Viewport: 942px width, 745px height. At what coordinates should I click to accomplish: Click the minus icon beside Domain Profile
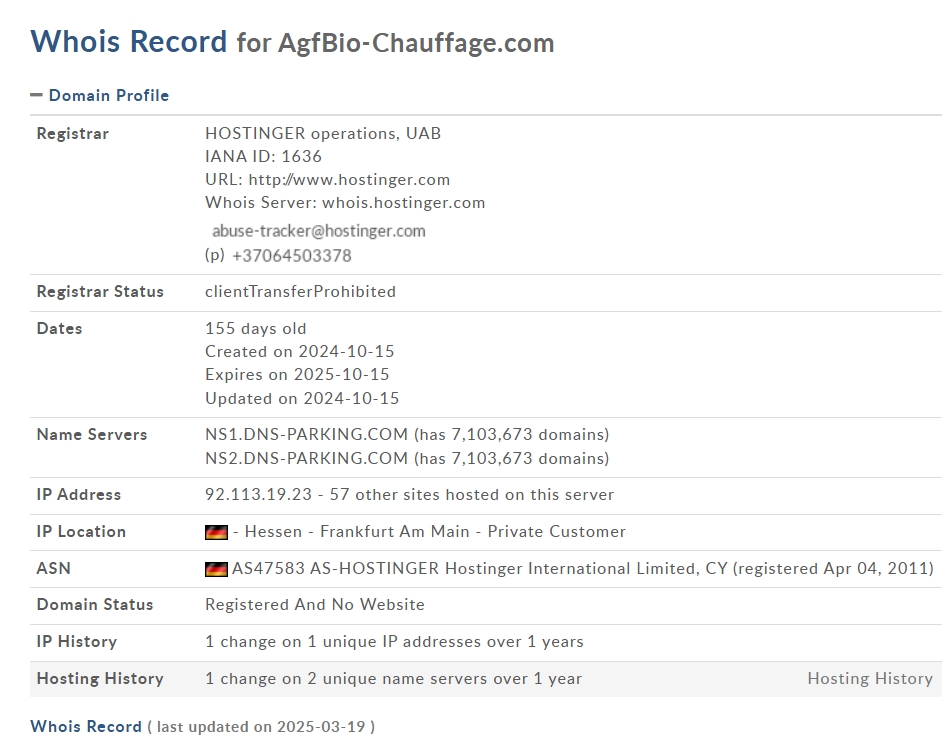(x=36, y=95)
